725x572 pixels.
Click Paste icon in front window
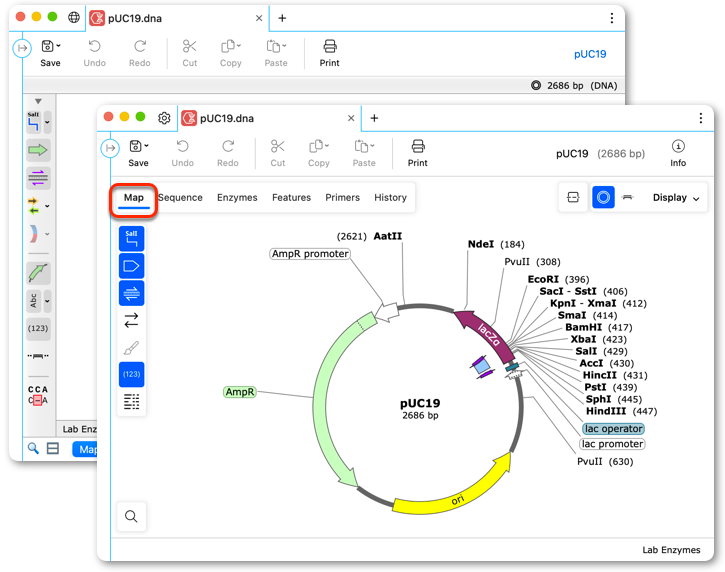(361, 147)
